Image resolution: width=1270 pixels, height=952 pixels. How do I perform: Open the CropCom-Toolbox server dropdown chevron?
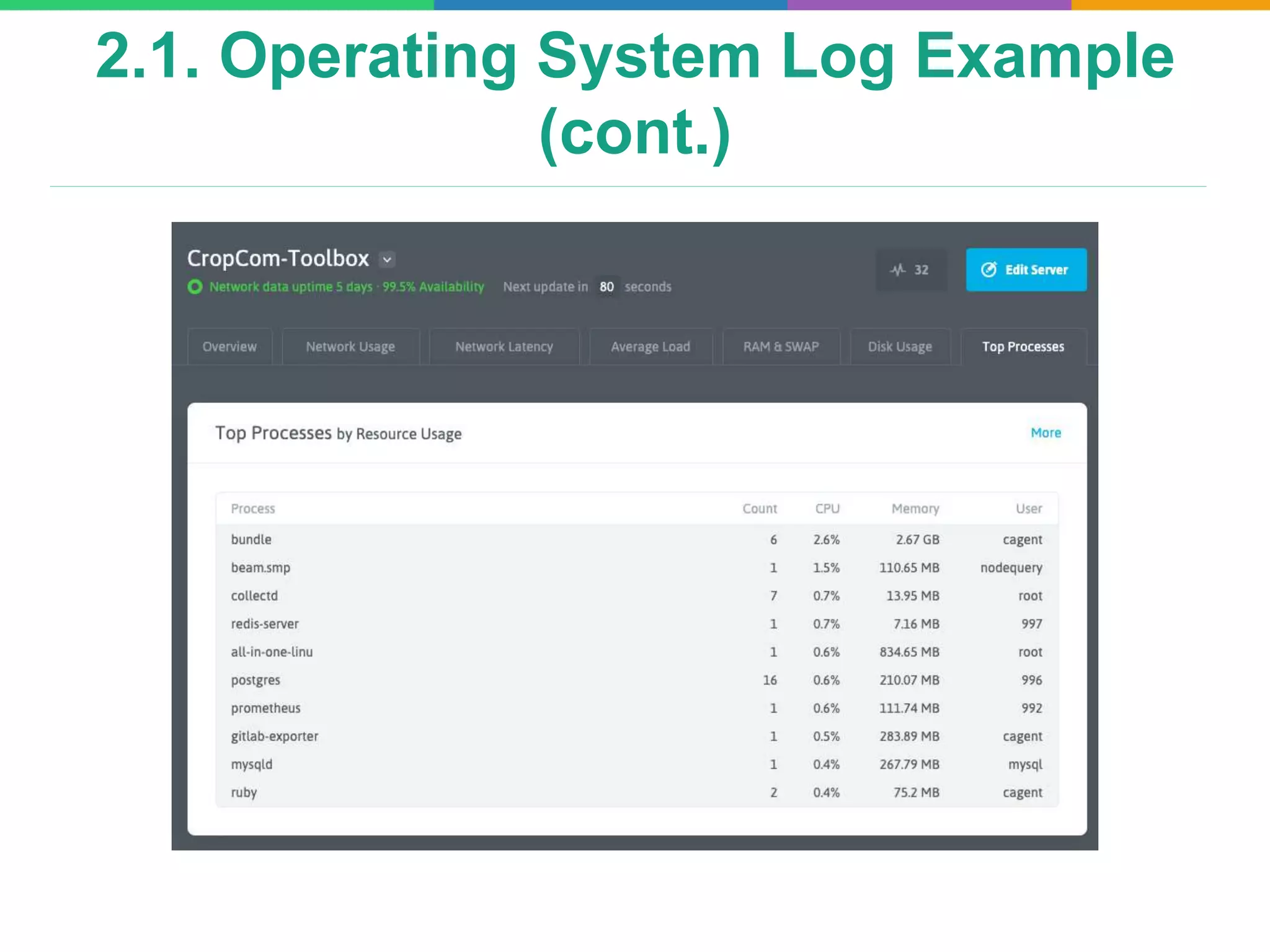click(387, 259)
